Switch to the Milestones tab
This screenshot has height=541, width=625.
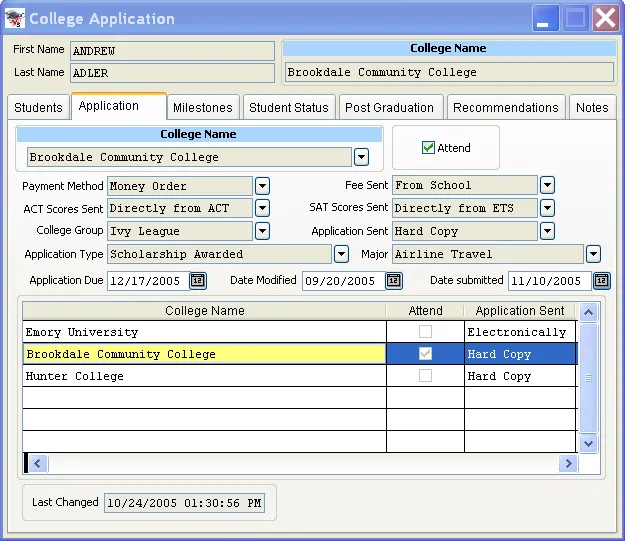point(203,107)
